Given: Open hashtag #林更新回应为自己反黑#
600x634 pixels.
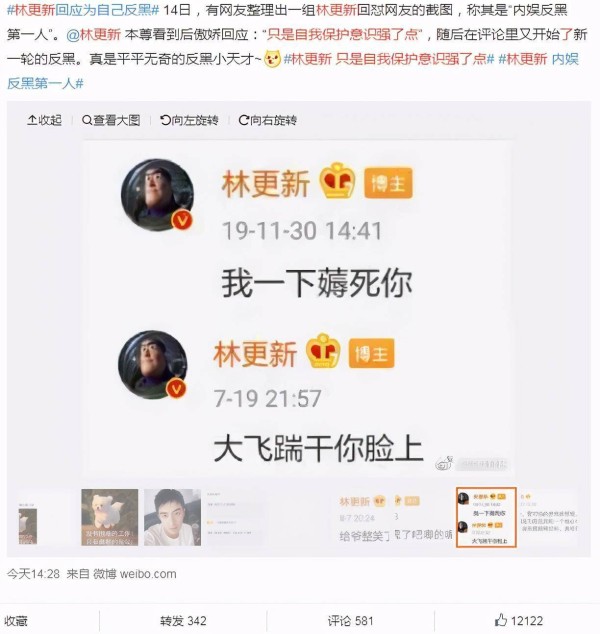Looking at the screenshot, I should pos(83,10).
